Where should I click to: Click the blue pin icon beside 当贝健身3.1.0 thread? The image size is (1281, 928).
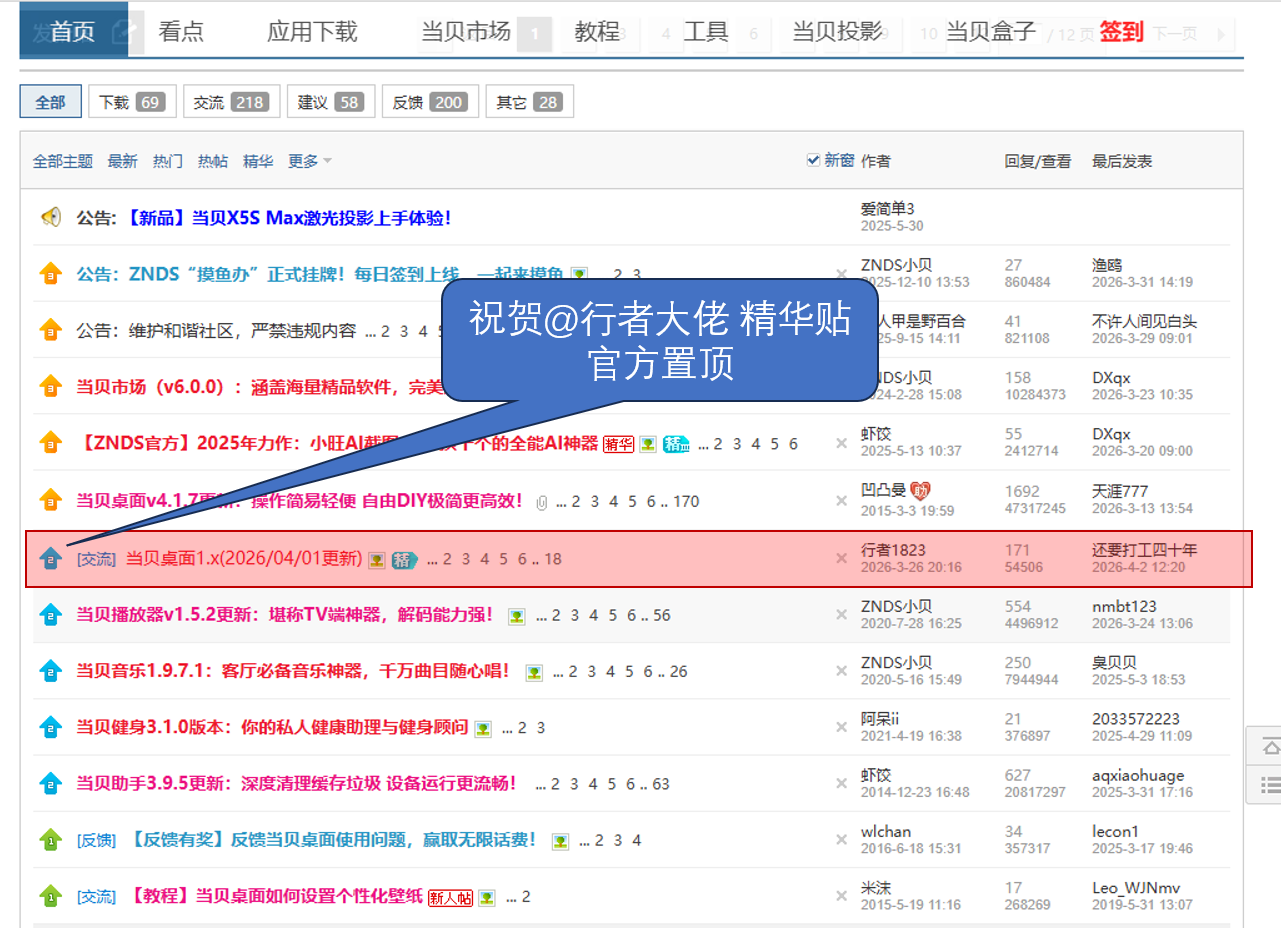pos(50,728)
